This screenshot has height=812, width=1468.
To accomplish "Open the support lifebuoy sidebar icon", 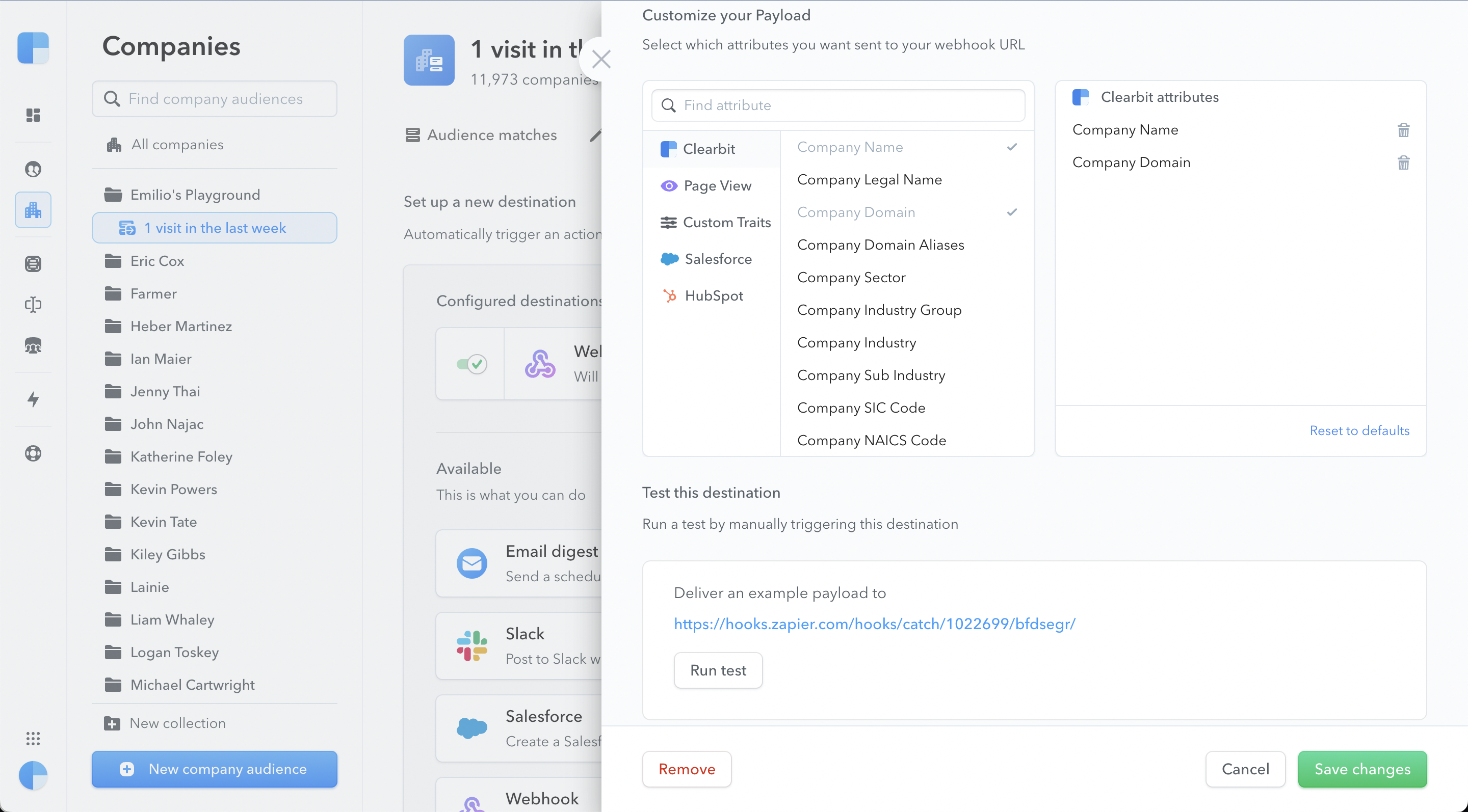I will coord(33,453).
